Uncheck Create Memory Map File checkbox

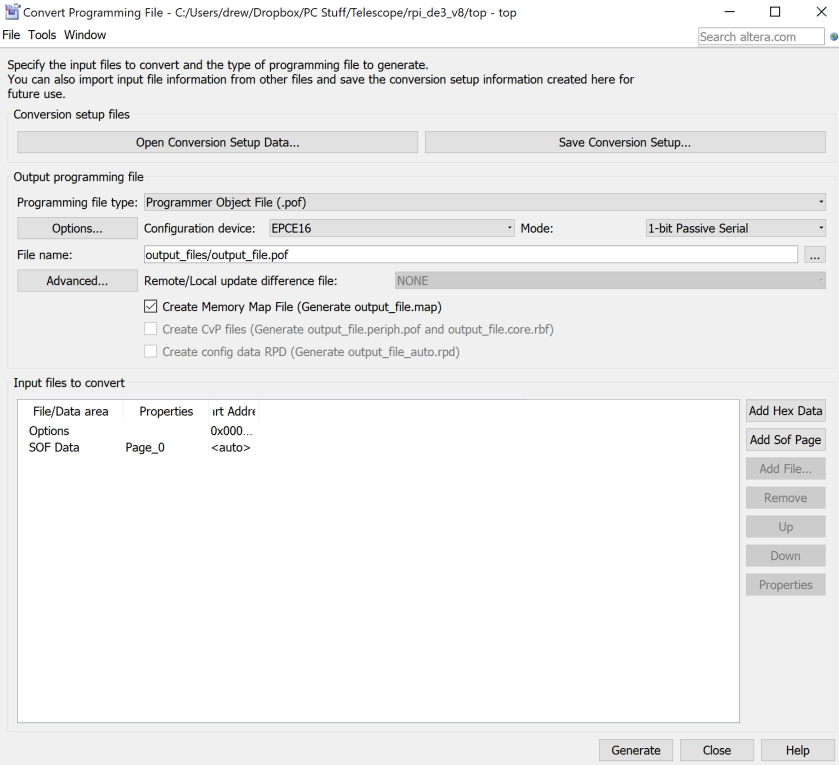pos(150,307)
